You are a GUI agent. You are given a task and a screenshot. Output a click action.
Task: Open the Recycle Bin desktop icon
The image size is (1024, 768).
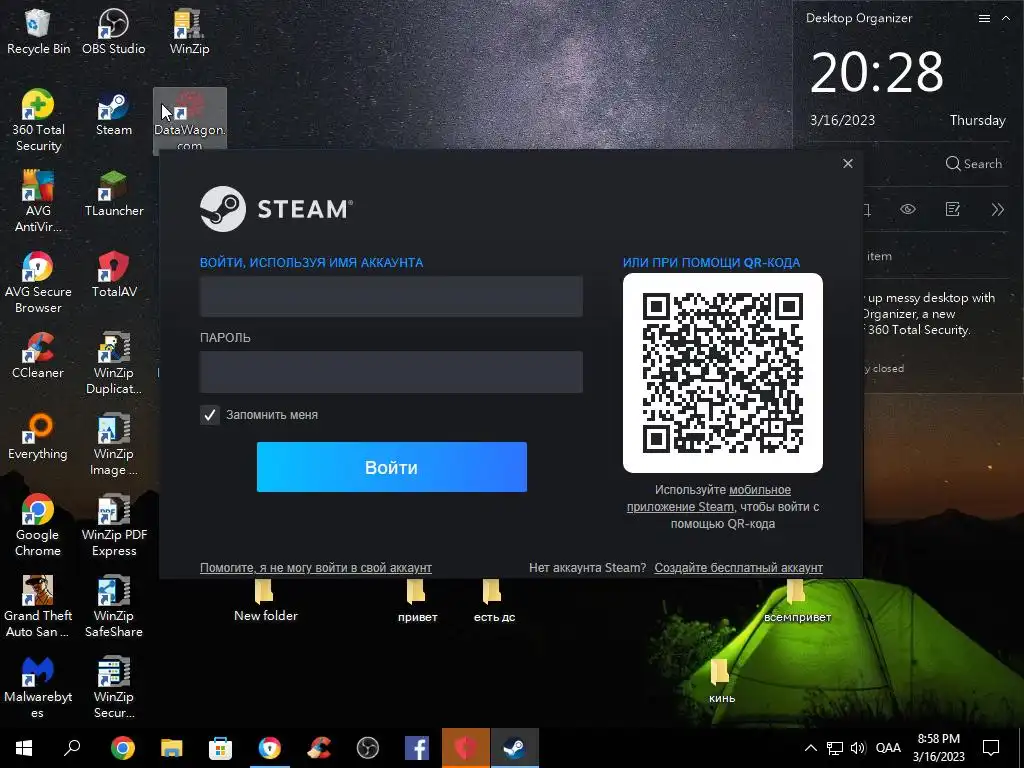pyautogui.click(x=38, y=31)
